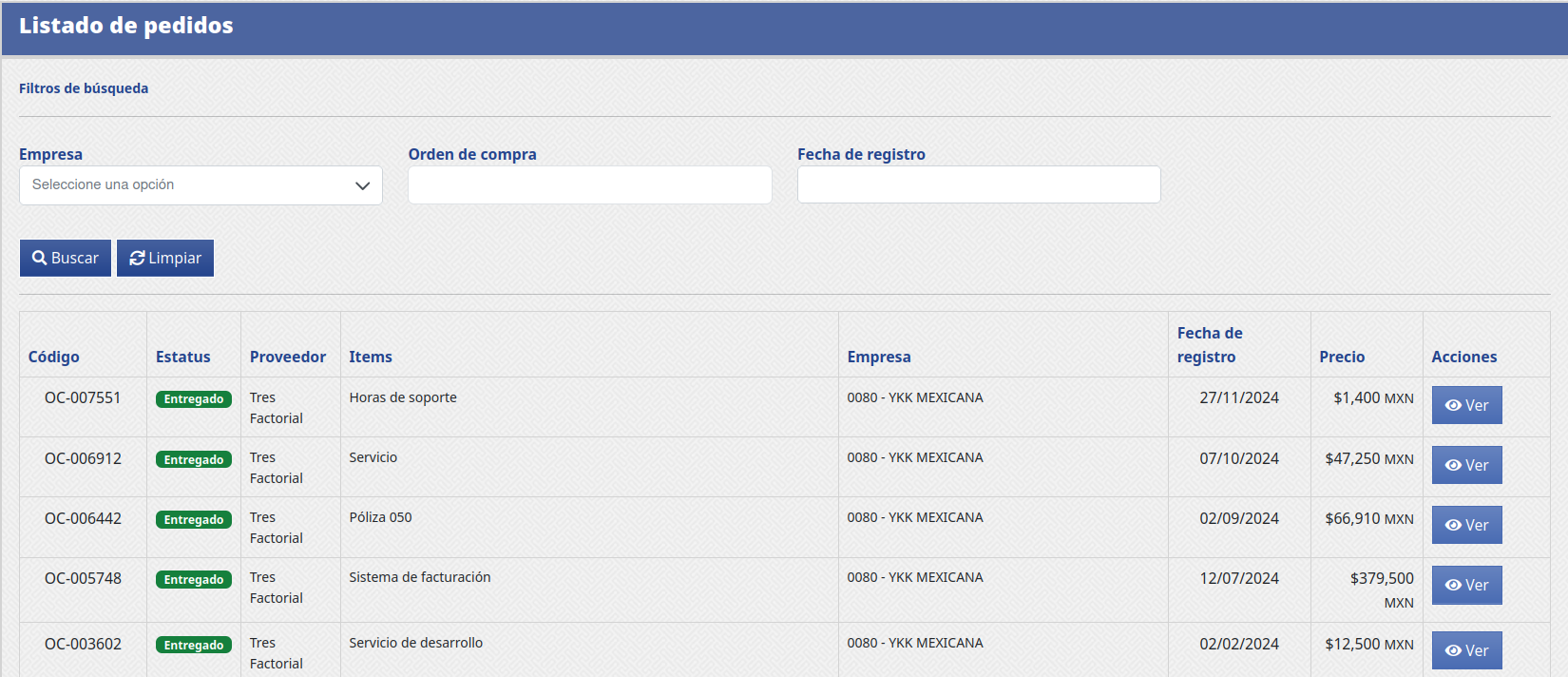Click the Fecha de registro input
Image resolution: width=1568 pixels, height=677 pixels.
(978, 184)
